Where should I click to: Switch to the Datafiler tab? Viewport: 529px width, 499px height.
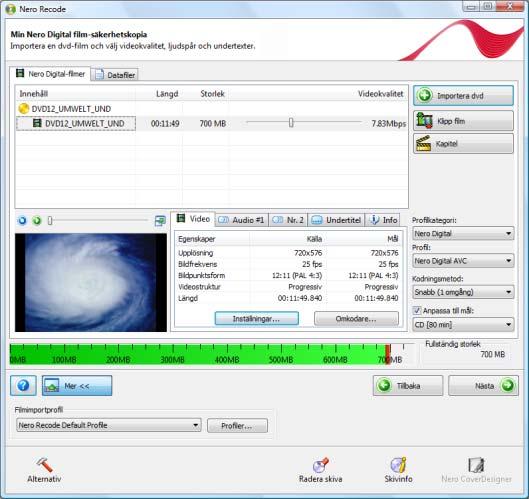pos(115,75)
